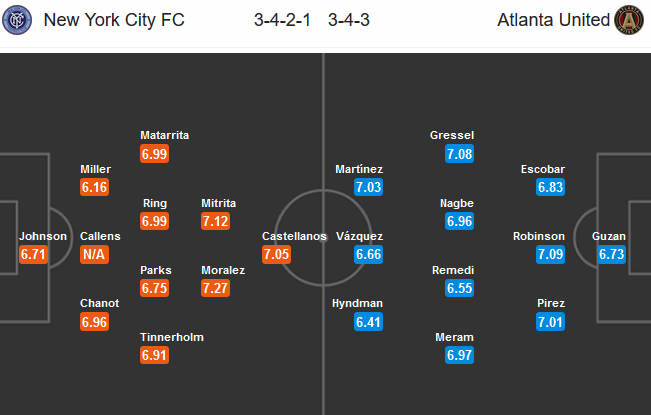The image size is (651, 415).
Task: Click the 3-4-3 formation label
Action: [348, 20]
